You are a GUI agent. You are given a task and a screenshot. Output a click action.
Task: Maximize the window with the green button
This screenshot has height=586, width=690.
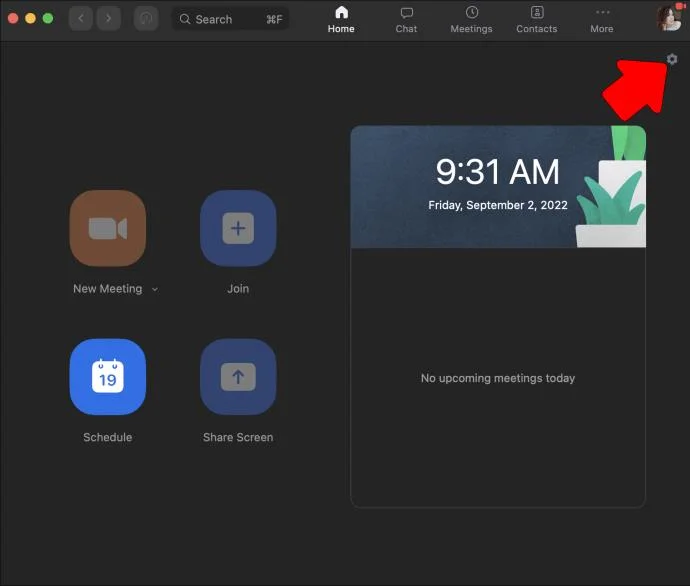(48, 18)
